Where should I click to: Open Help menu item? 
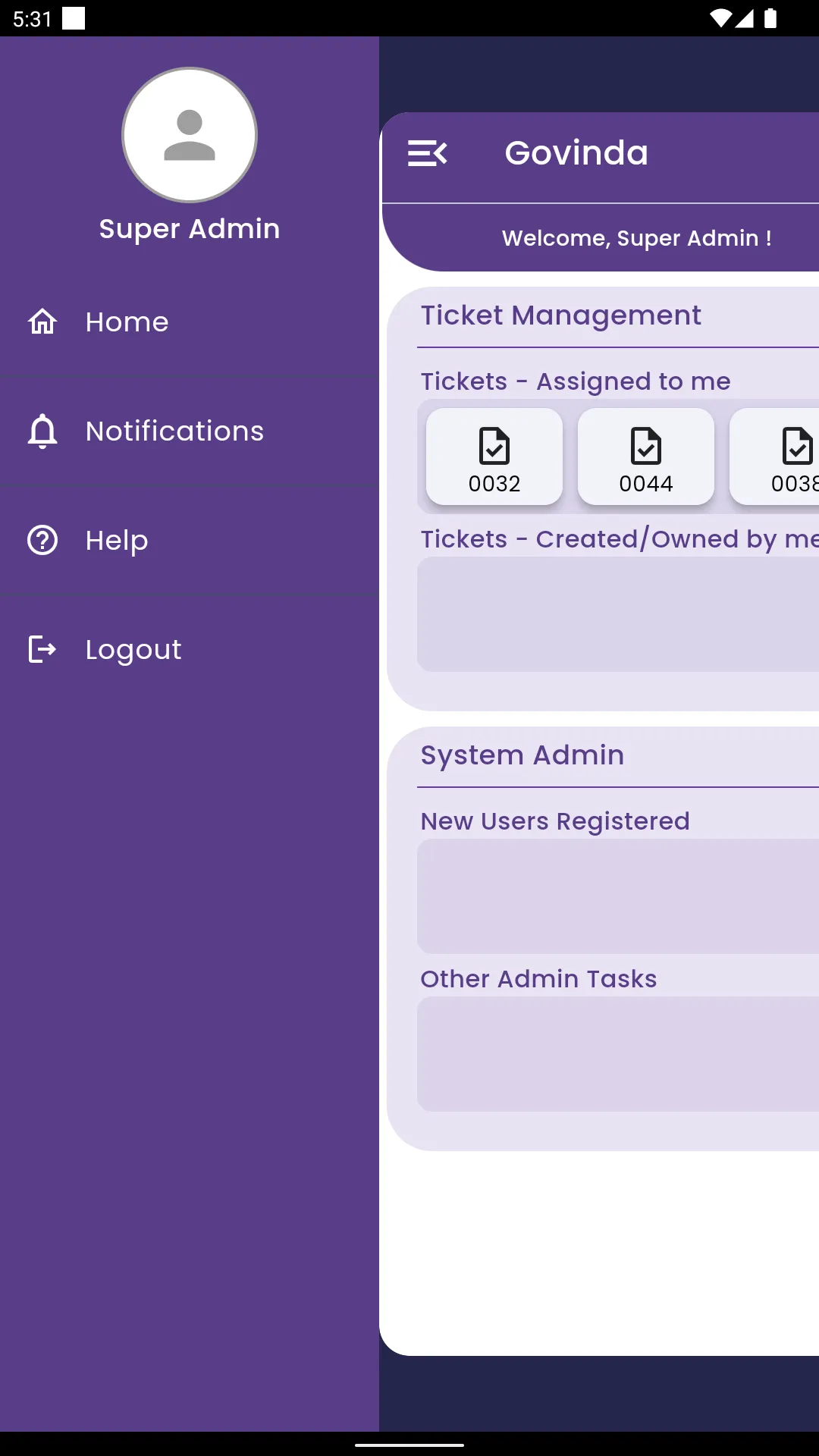[190, 540]
